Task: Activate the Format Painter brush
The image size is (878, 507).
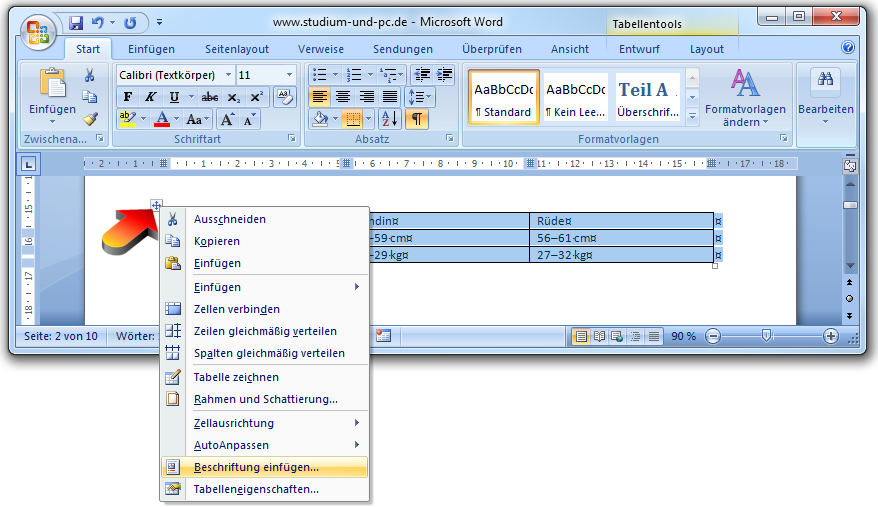Action: (x=90, y=118)
